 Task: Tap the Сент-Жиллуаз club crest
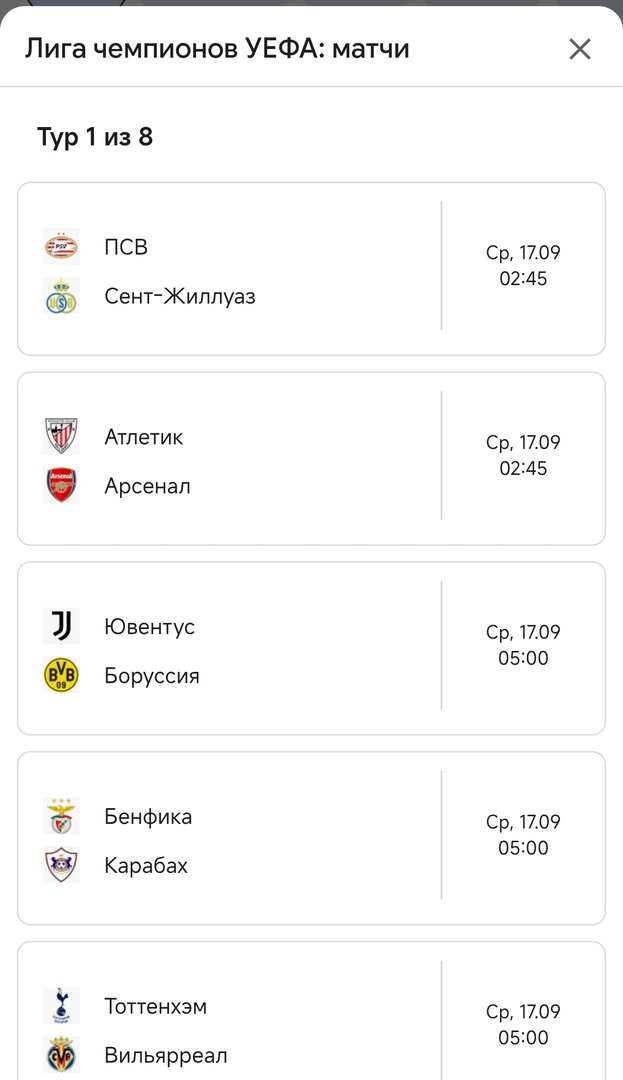click(61, 296)
